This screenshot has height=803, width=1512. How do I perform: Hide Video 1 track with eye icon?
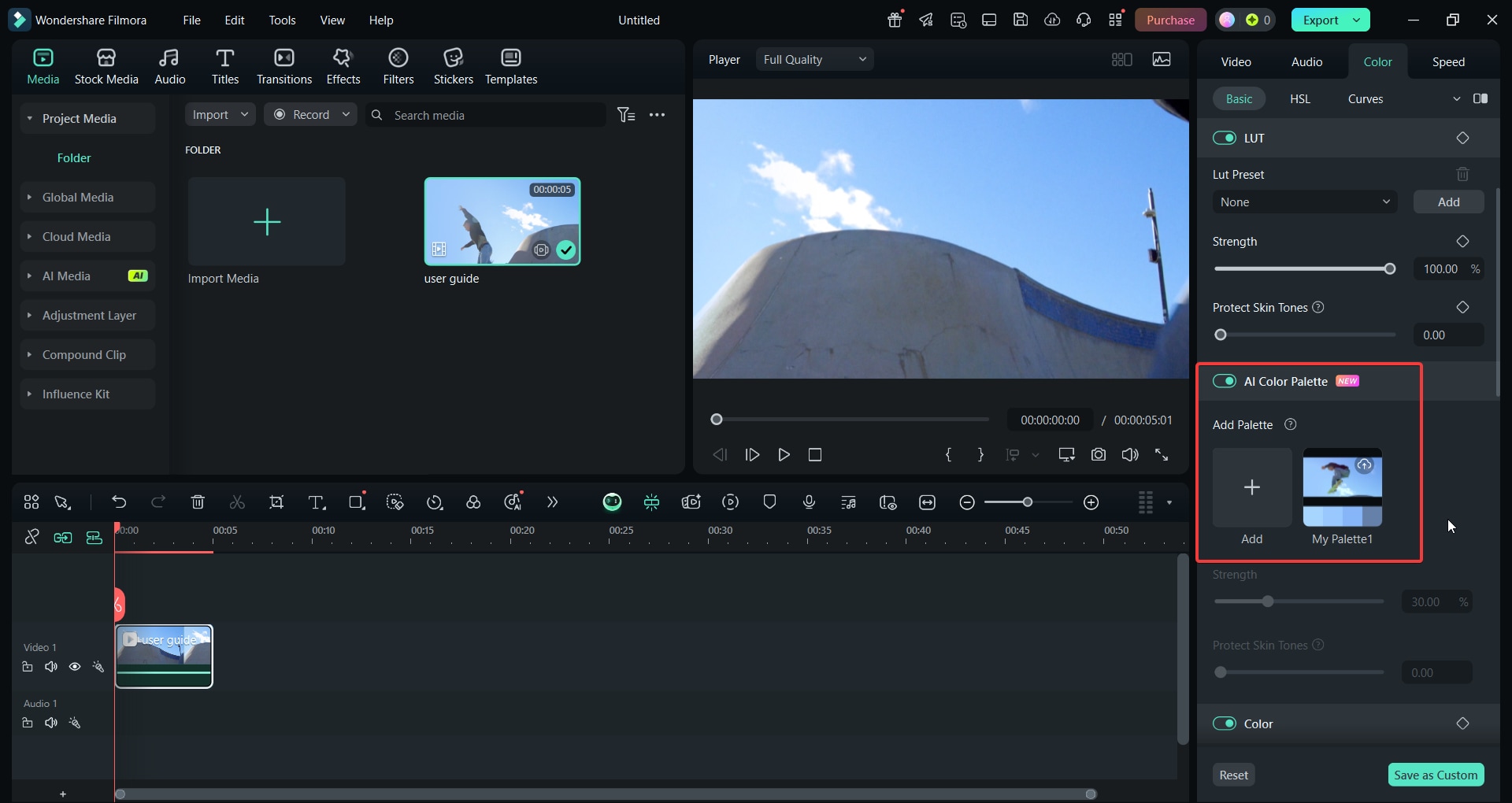[x=75, y=667]
